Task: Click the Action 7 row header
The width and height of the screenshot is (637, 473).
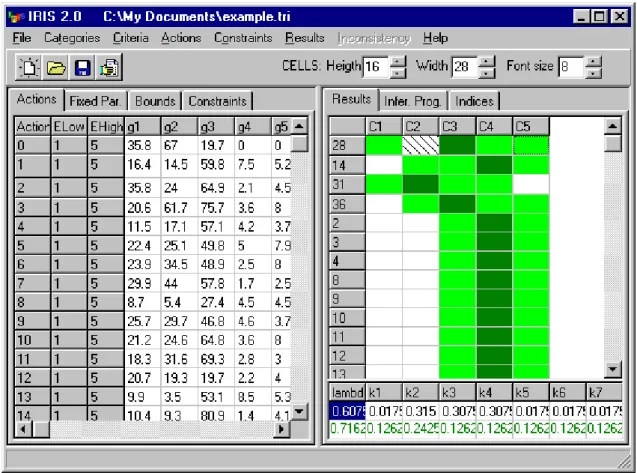Action: (x=32, y=283)
